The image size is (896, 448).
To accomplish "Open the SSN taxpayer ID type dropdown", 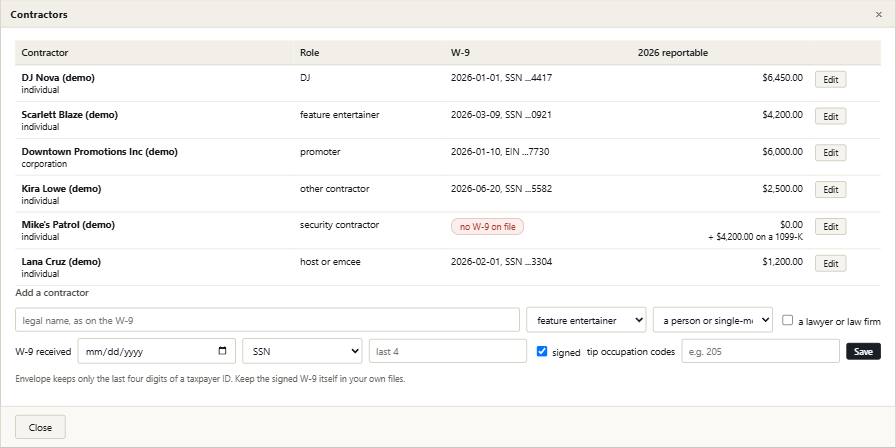I will (302, 351).
